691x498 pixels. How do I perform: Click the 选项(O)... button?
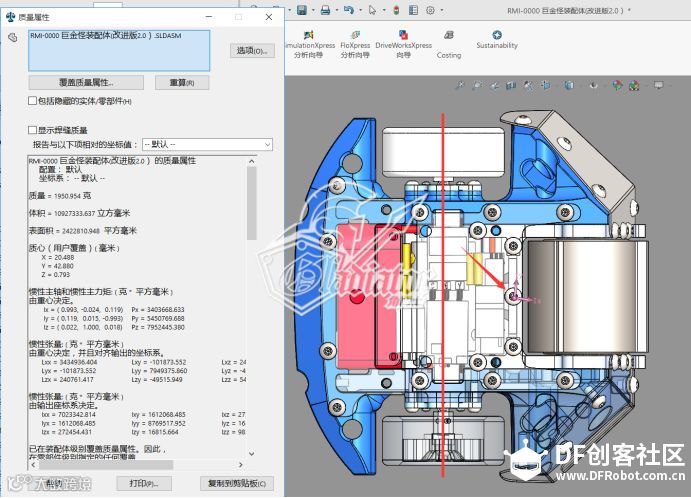252,50
